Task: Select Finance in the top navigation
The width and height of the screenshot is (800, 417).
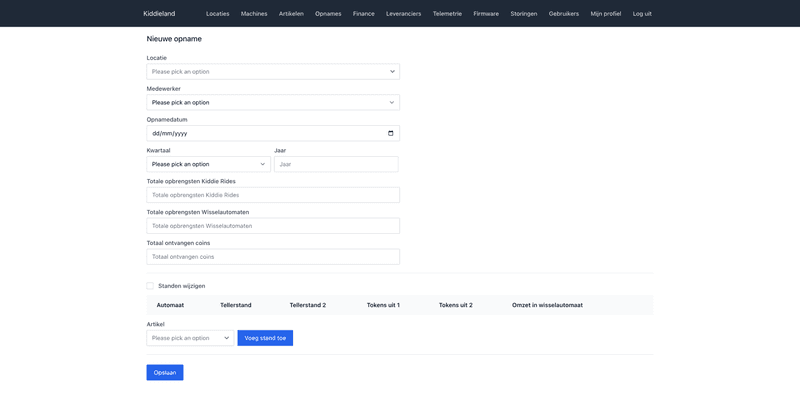Action: 363,13
